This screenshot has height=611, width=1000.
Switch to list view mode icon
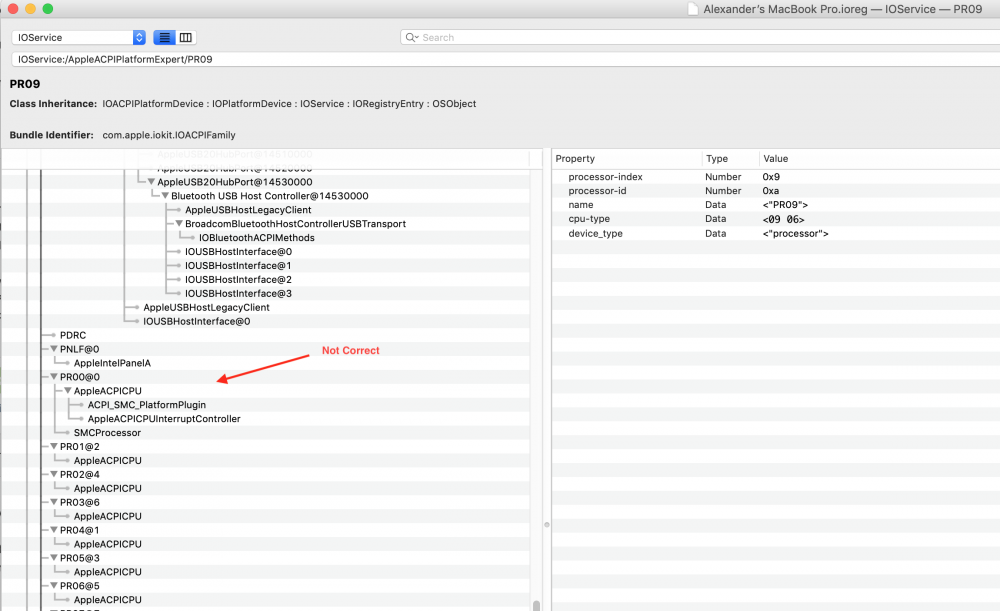(x=164, y=38)
